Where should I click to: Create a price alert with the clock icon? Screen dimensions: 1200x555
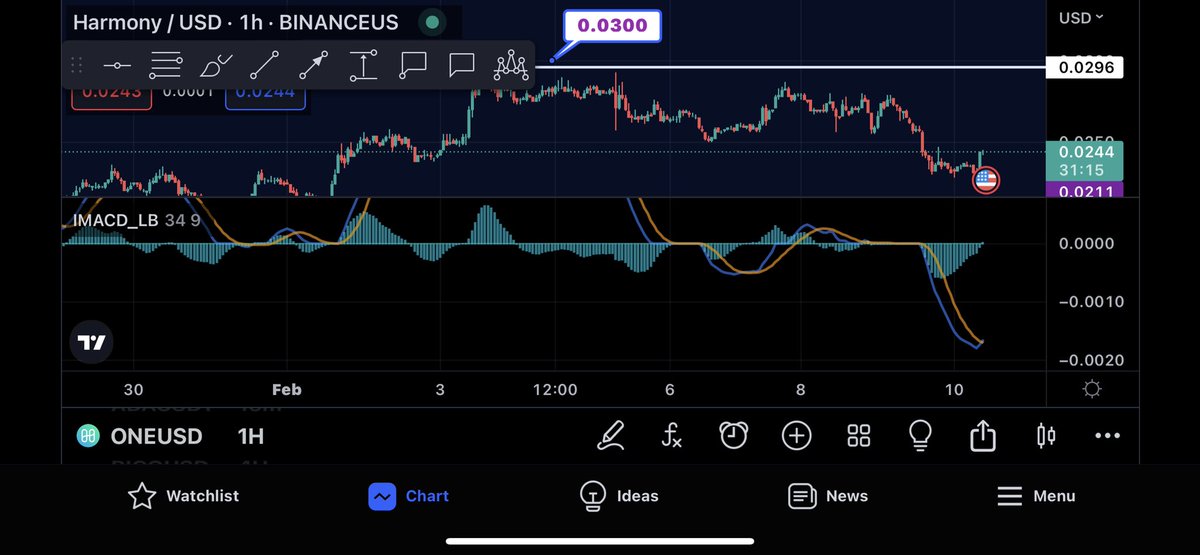click(734, 435)
